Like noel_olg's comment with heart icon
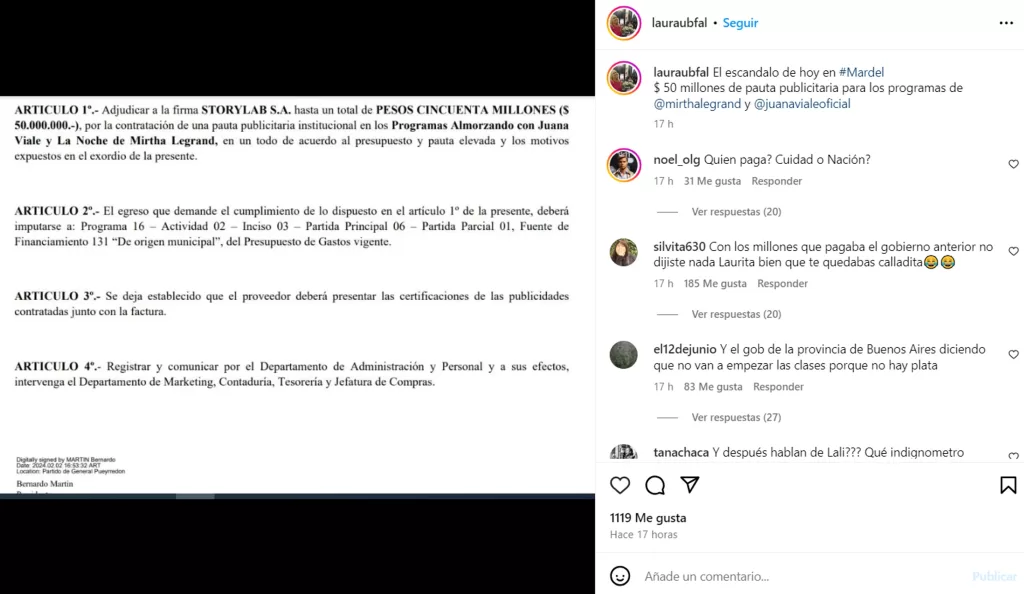Image resolution: width=1024 pixels, height=594 pixels. pyautogui.click(x=1013, y=164)
